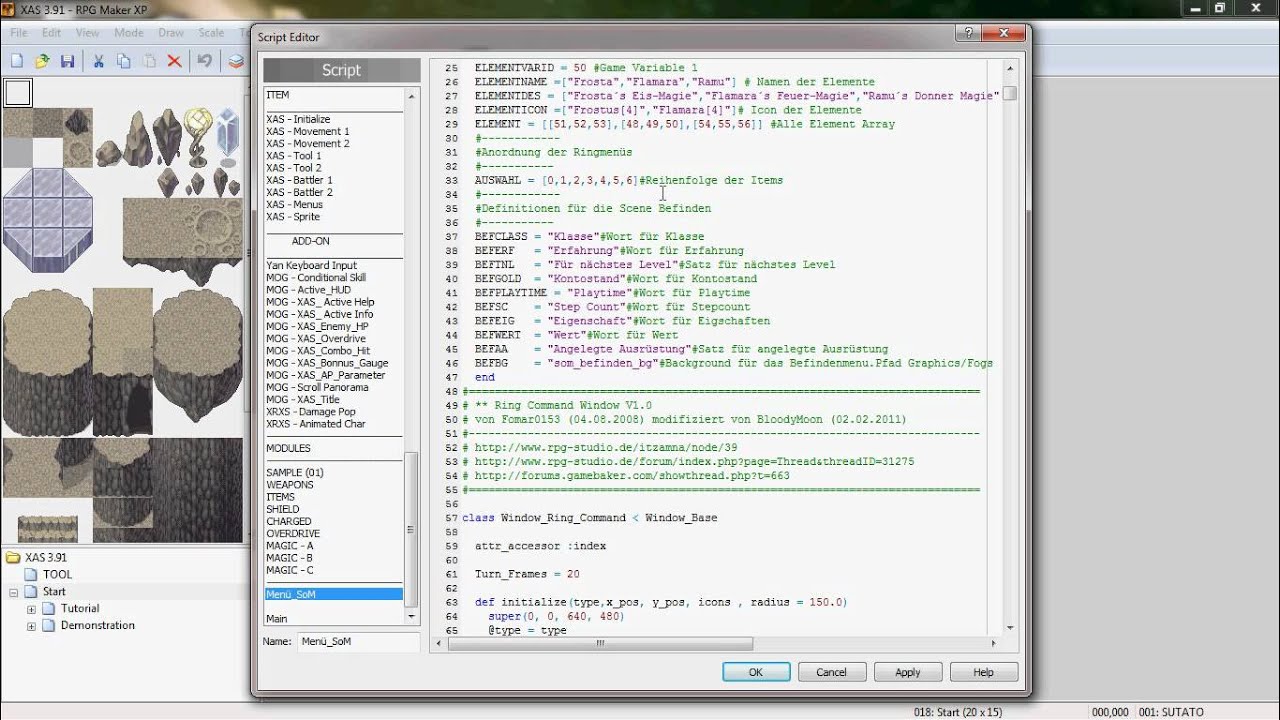Click code editor vertical scrollbar up arrow
Viewport: 1280px width, 720px height.
[x=1009, y=68]
